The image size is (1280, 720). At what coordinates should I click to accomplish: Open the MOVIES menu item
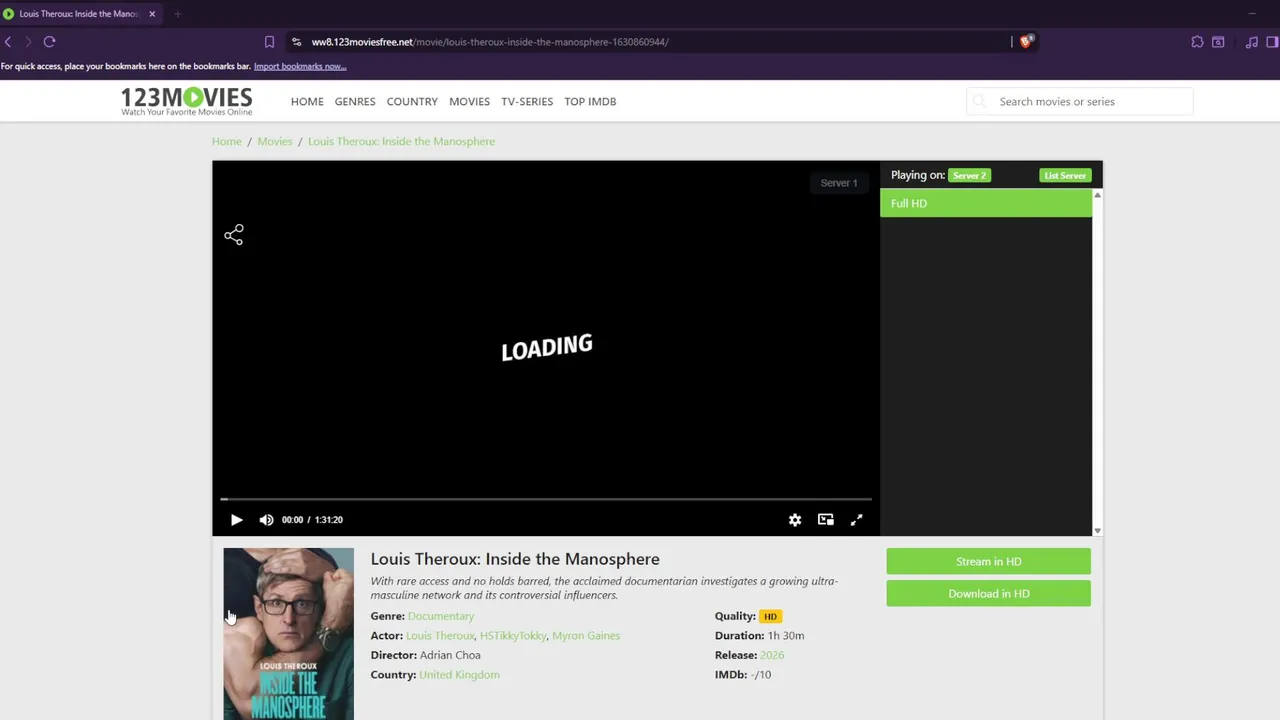tap(469, 101)
